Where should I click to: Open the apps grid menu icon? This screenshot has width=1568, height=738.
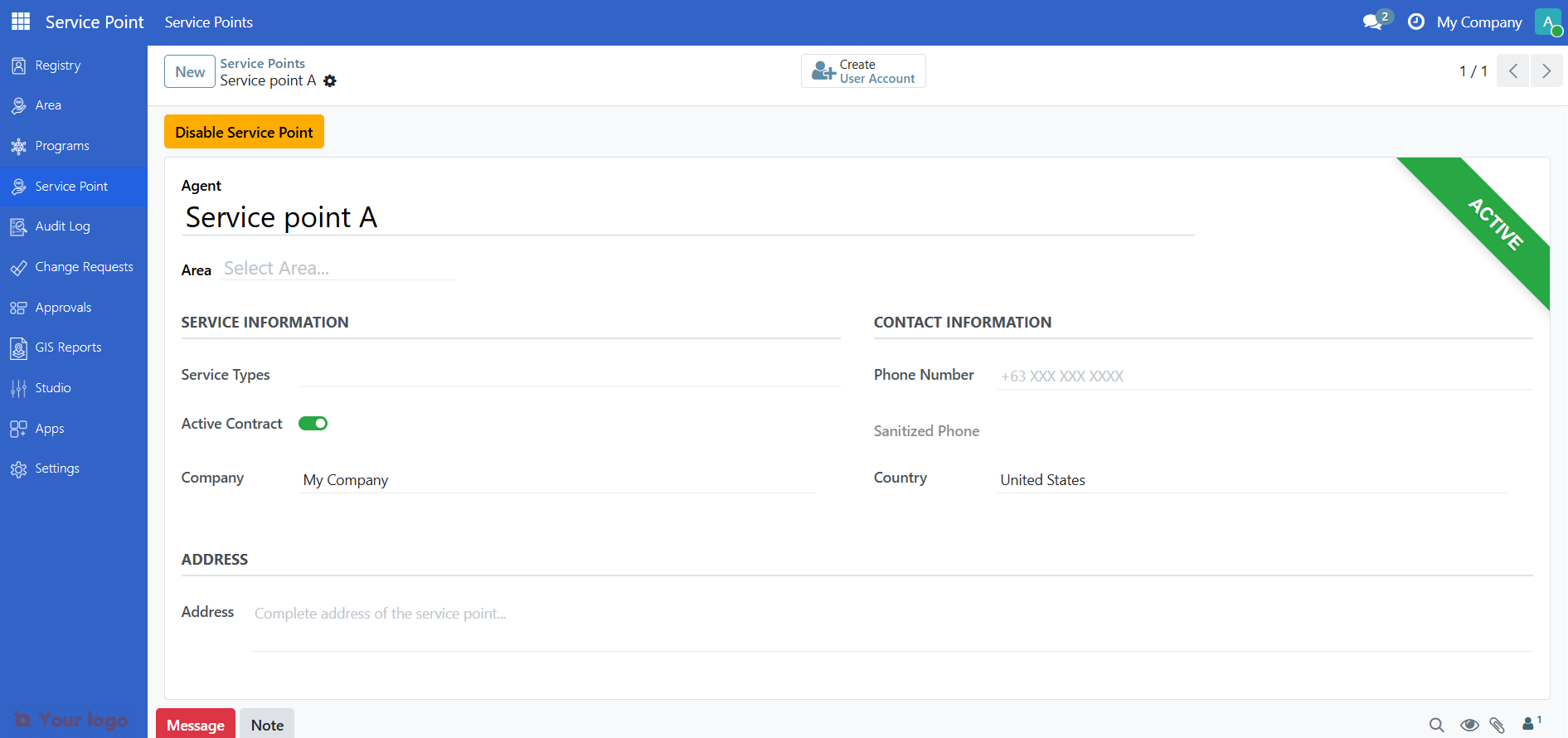[x=21, y=22]
